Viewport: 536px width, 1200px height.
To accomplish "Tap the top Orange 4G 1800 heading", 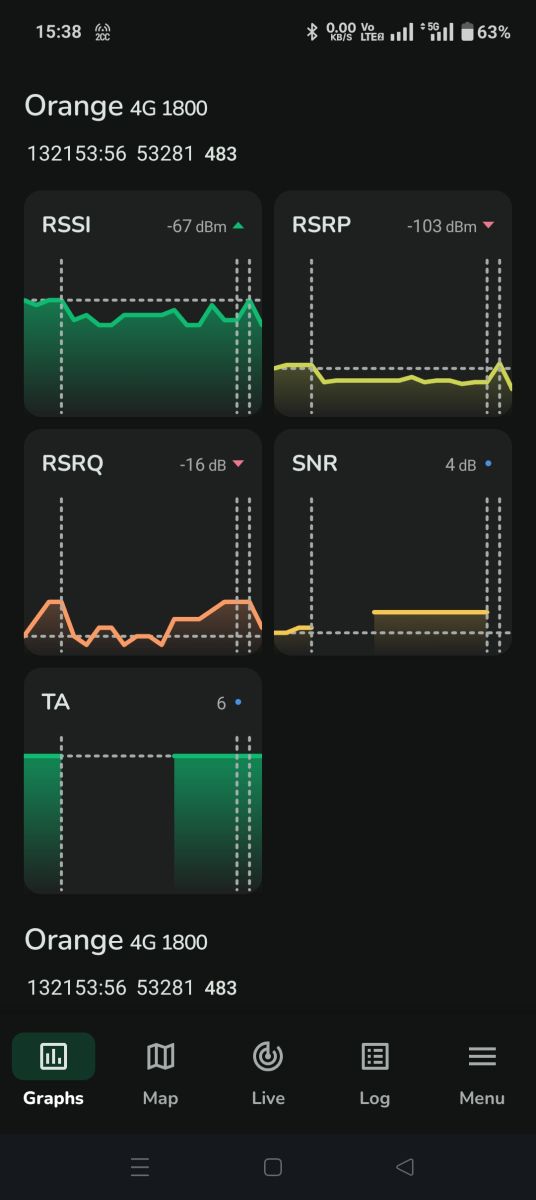I will click(x=116, y=106).
